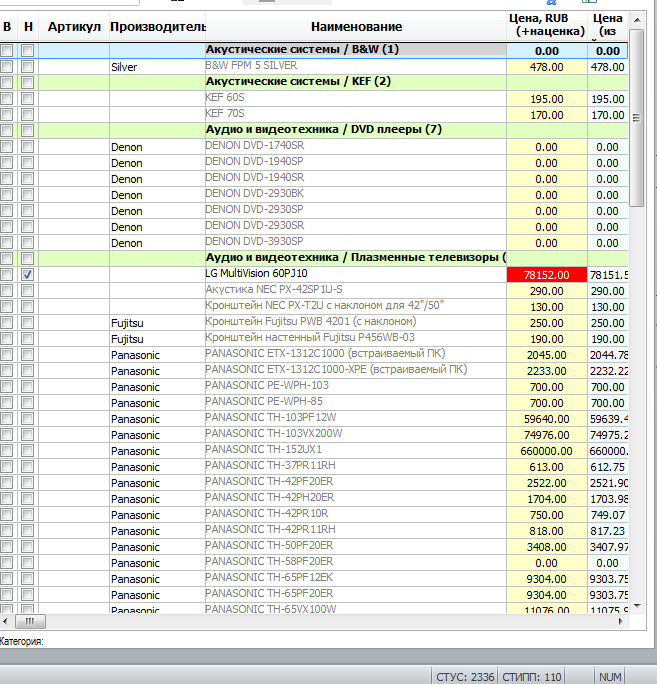Click the horizontal scrollbar thumb
Screen dimensions: 657x684
point(30,621)
